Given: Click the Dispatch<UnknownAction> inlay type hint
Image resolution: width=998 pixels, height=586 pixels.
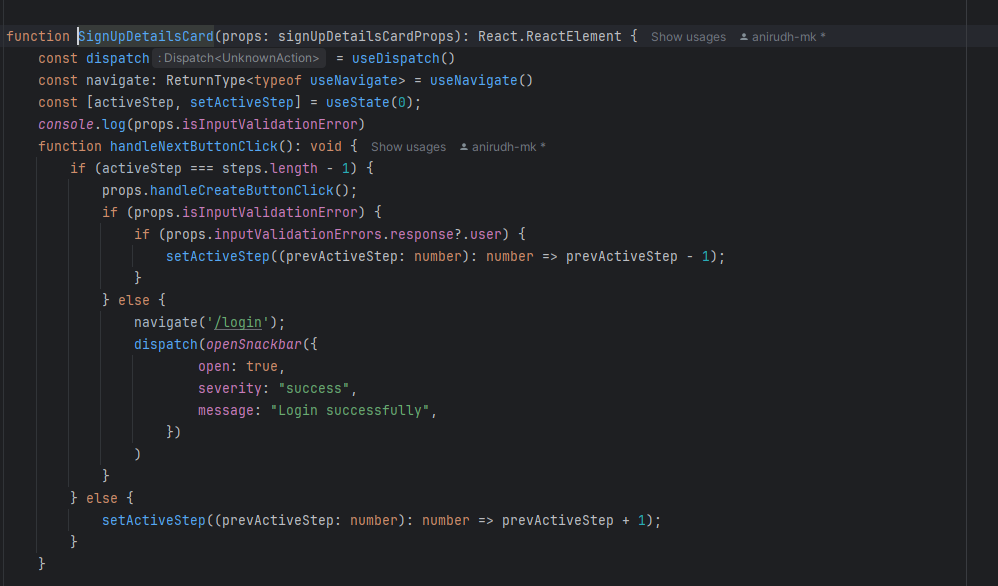Looking at the screenshot, I should click(239, 58).
